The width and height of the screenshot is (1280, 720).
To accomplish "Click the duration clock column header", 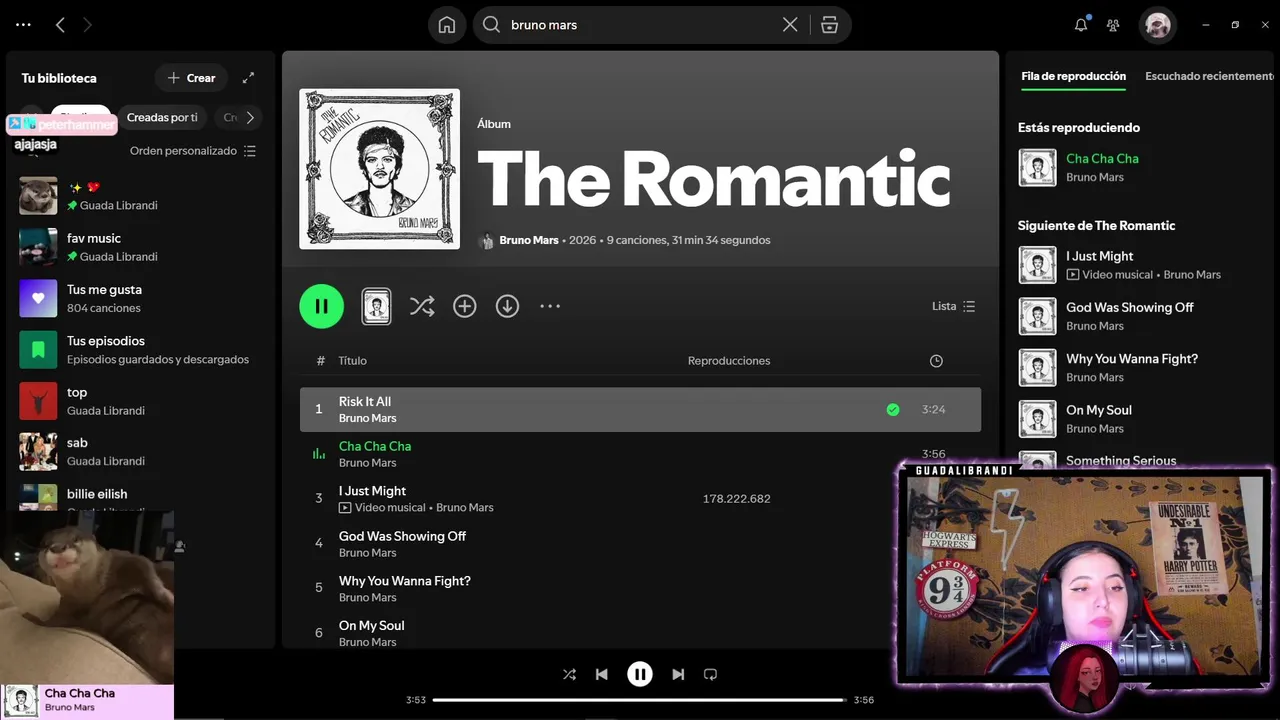I will [x=936, y=361].
